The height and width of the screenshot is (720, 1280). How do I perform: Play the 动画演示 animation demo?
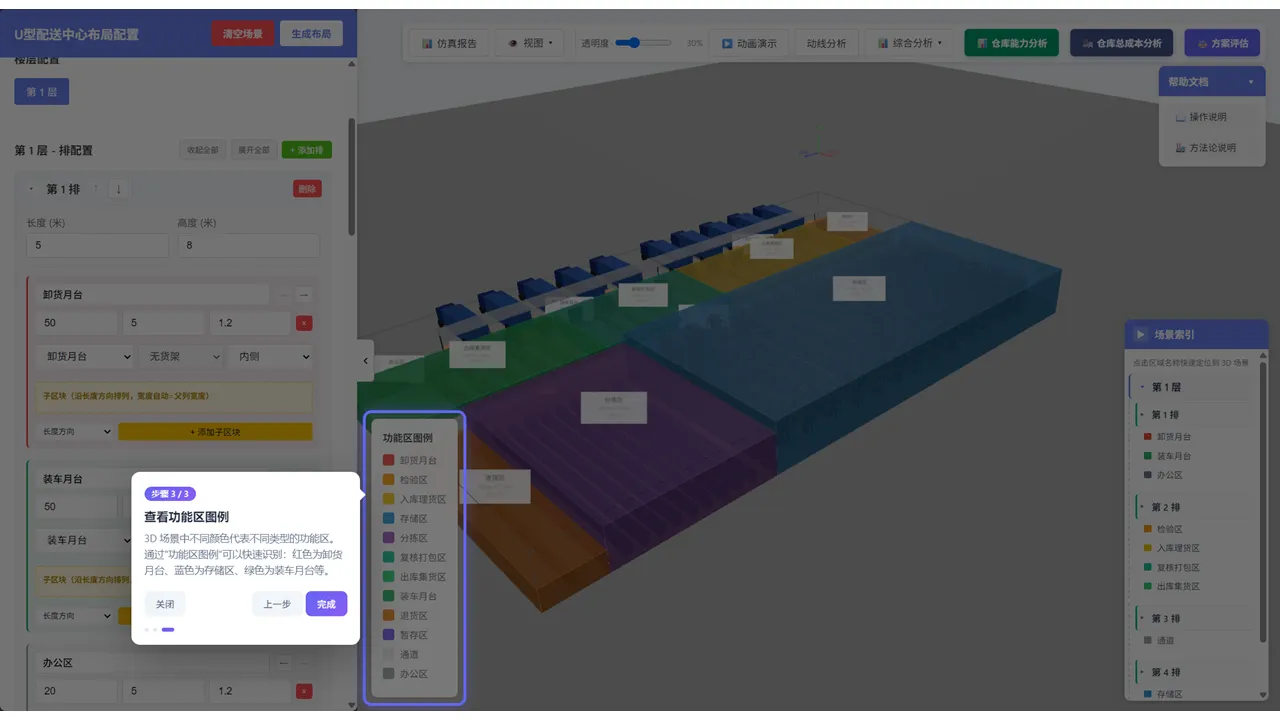click(x=749, y=43)
